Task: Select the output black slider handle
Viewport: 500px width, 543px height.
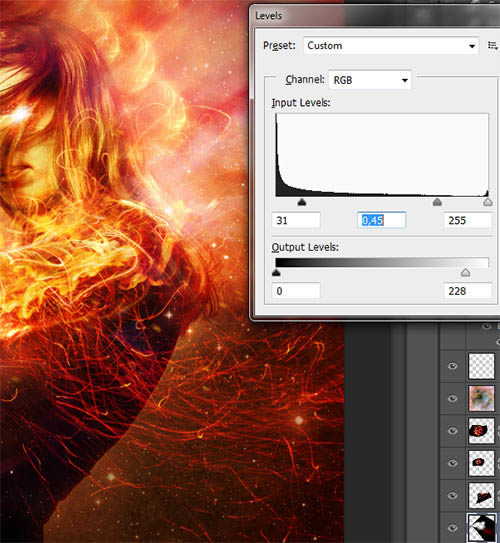Action: coord(276,273)
